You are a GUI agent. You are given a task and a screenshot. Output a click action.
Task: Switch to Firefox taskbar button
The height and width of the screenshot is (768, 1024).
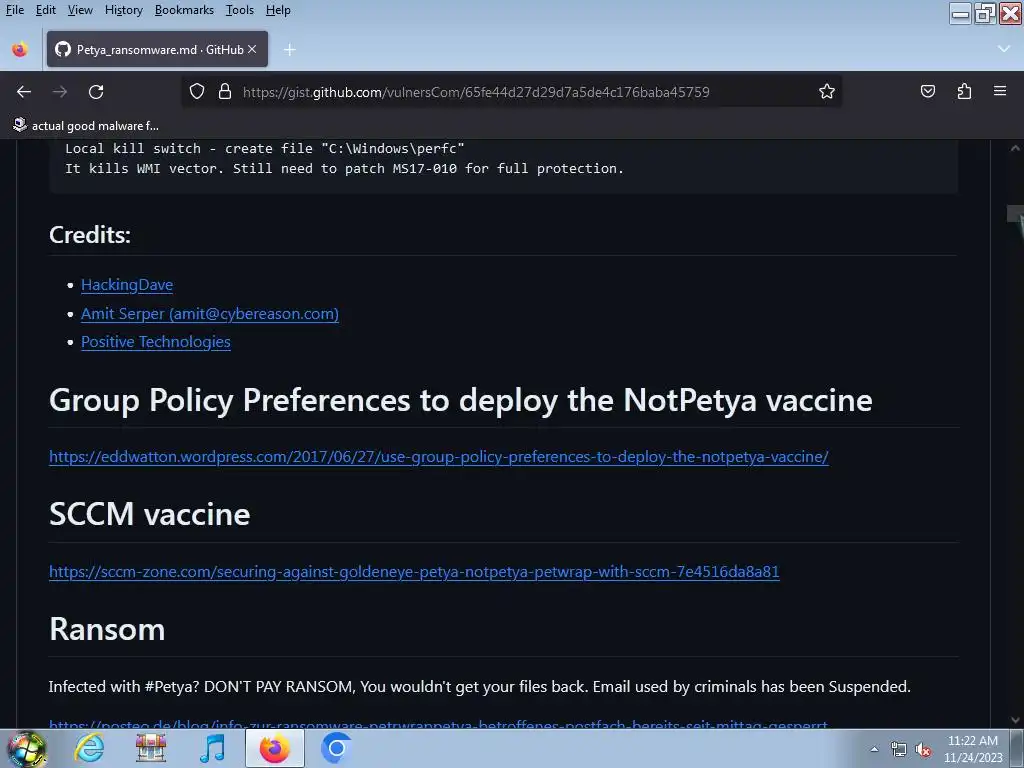point(275,748)
